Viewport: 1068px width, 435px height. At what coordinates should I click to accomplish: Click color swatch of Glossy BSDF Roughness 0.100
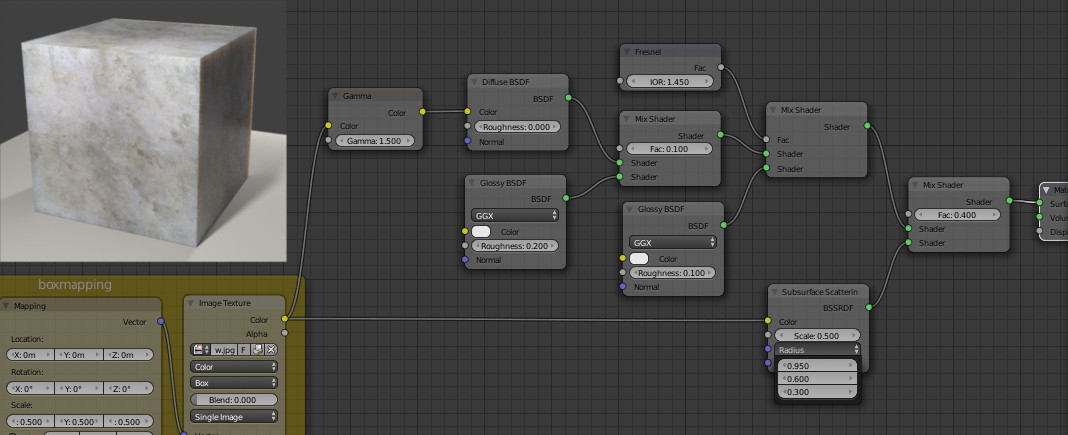[x=639, y=259]
